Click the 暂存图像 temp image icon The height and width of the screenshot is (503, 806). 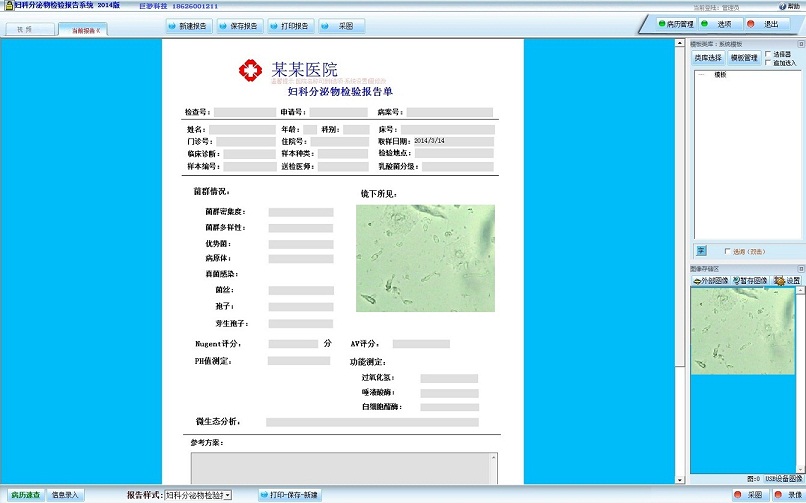[750, 281]
